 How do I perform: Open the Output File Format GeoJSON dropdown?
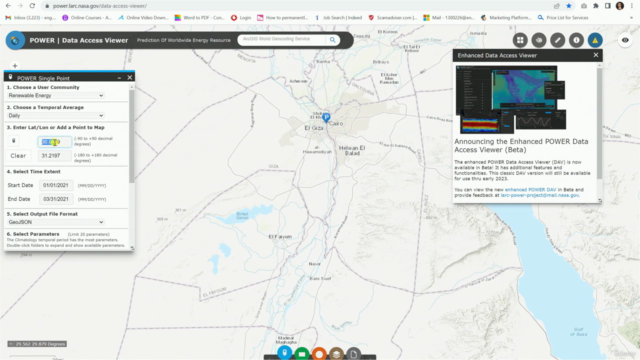(56, 222)
